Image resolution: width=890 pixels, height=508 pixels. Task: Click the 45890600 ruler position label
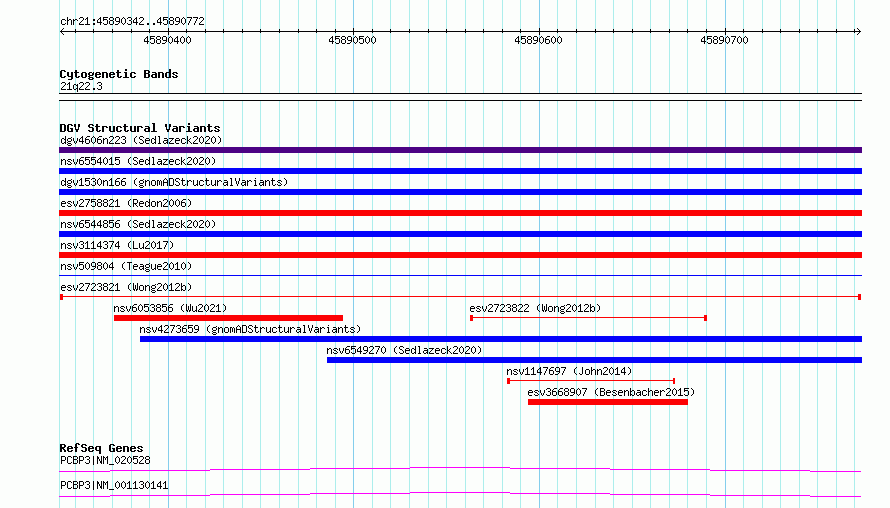(538, 40)
